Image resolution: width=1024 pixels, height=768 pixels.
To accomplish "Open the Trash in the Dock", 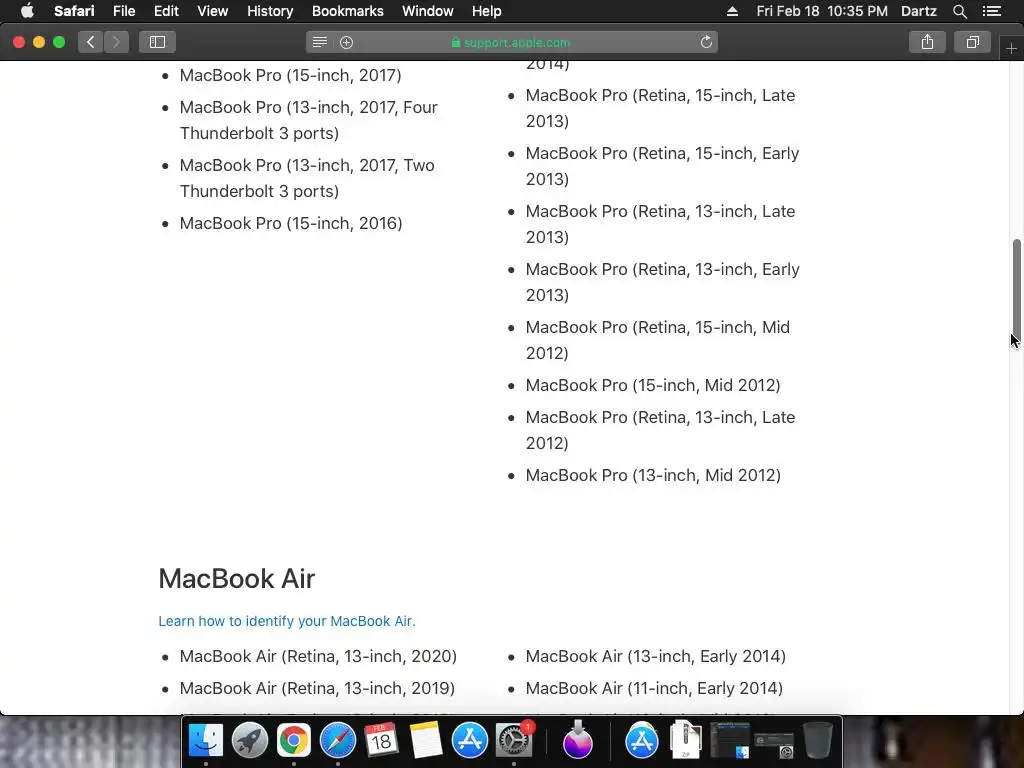I will (818, 741).
